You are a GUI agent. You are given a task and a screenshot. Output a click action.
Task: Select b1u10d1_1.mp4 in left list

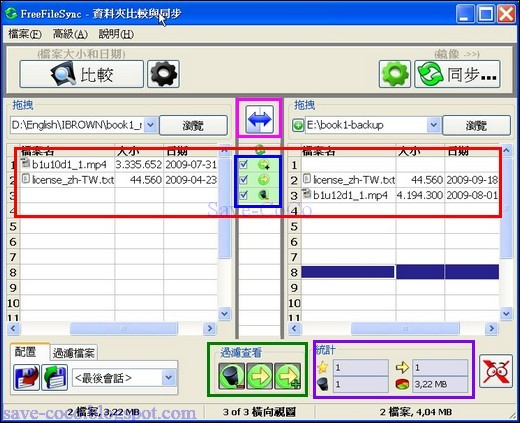coord(69,164)
